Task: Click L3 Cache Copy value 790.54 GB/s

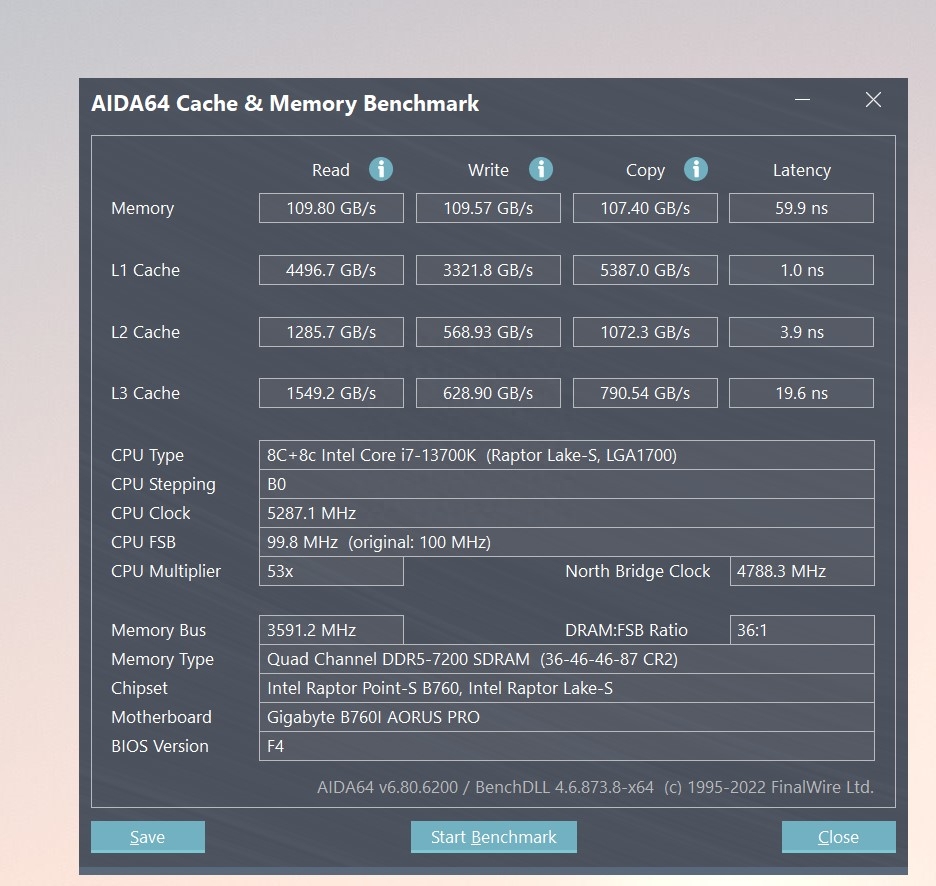Action: 645,393
